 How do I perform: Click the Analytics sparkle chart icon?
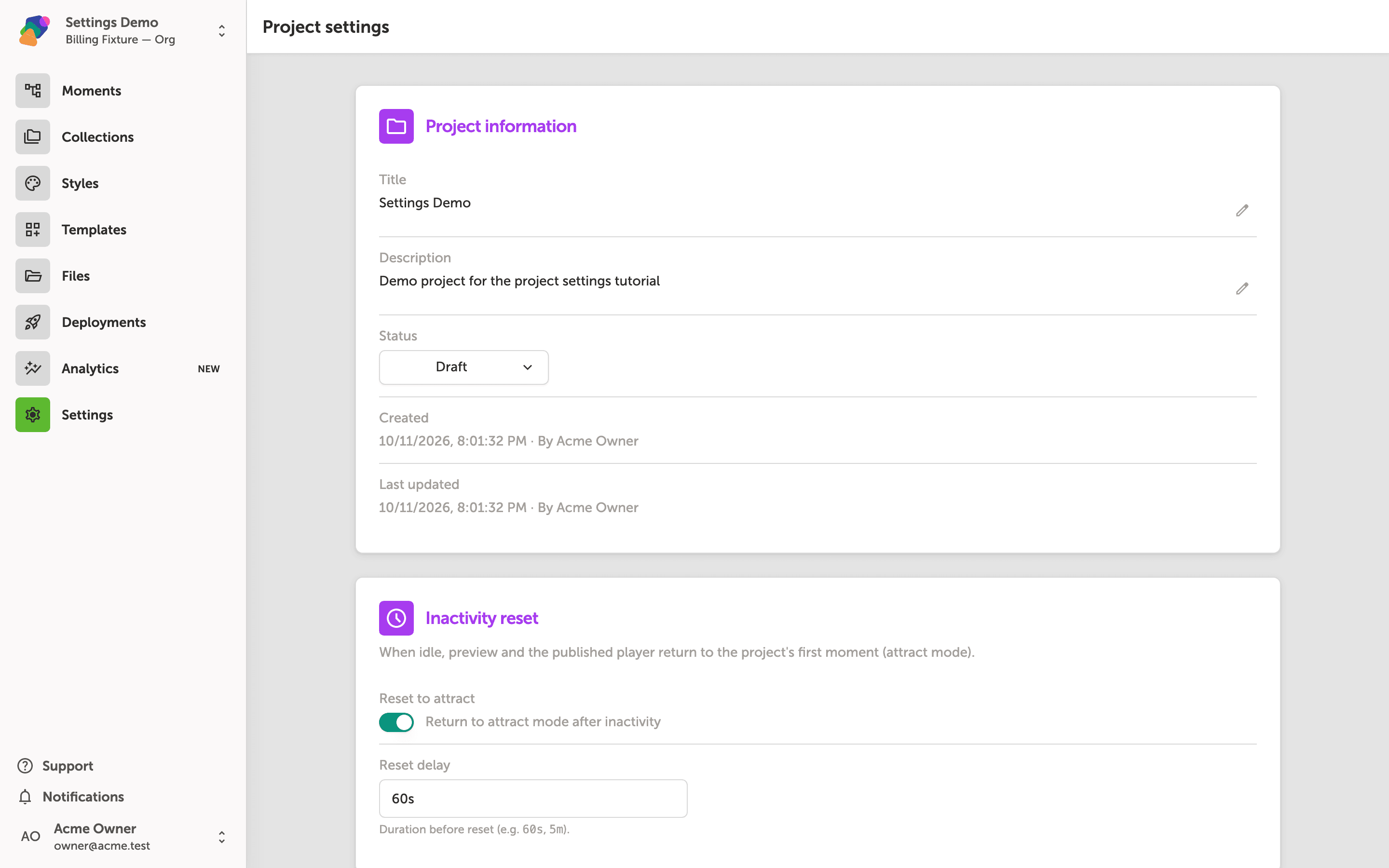(33, 368)
